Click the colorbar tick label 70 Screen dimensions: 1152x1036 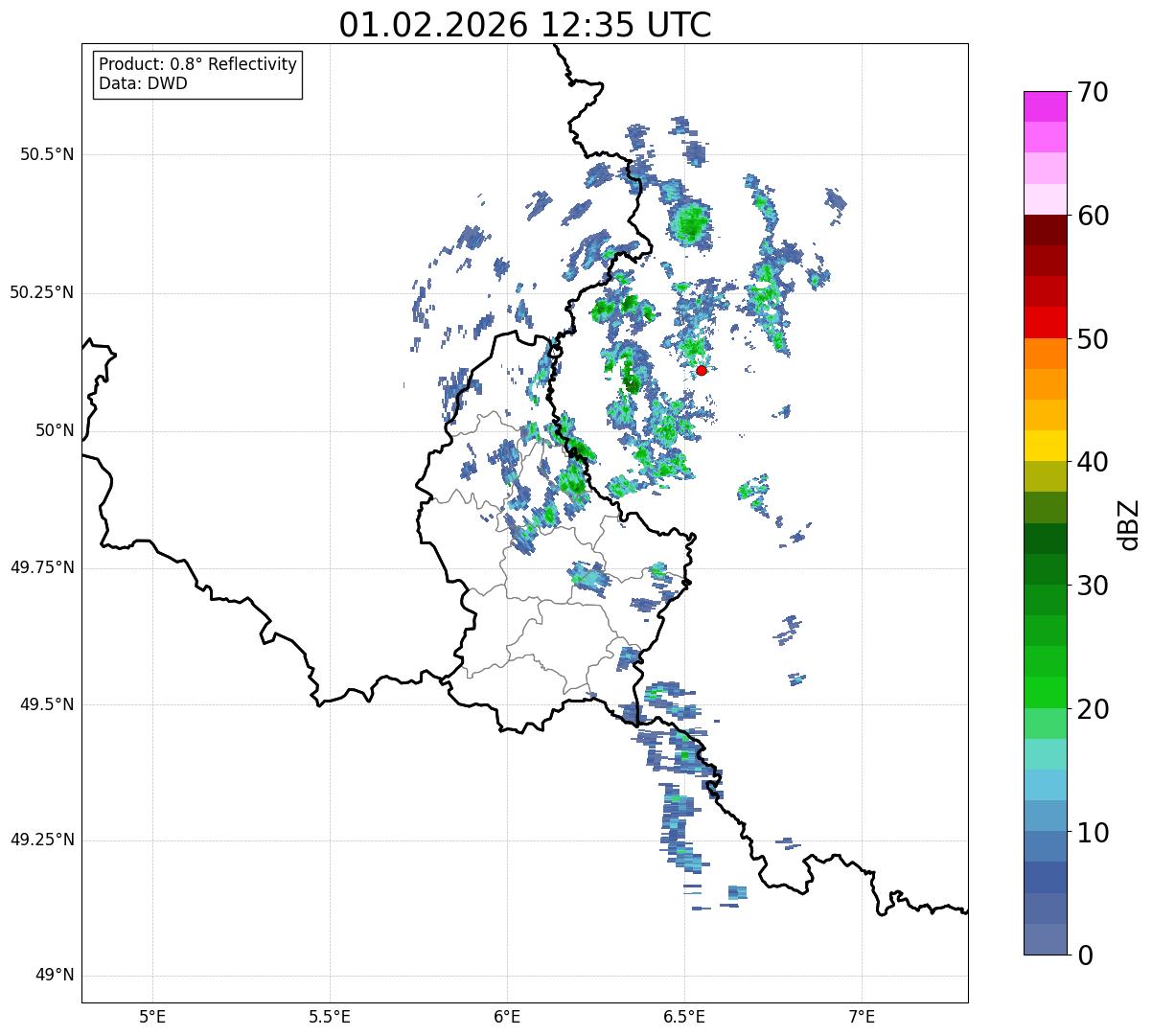click(1093, 92)
